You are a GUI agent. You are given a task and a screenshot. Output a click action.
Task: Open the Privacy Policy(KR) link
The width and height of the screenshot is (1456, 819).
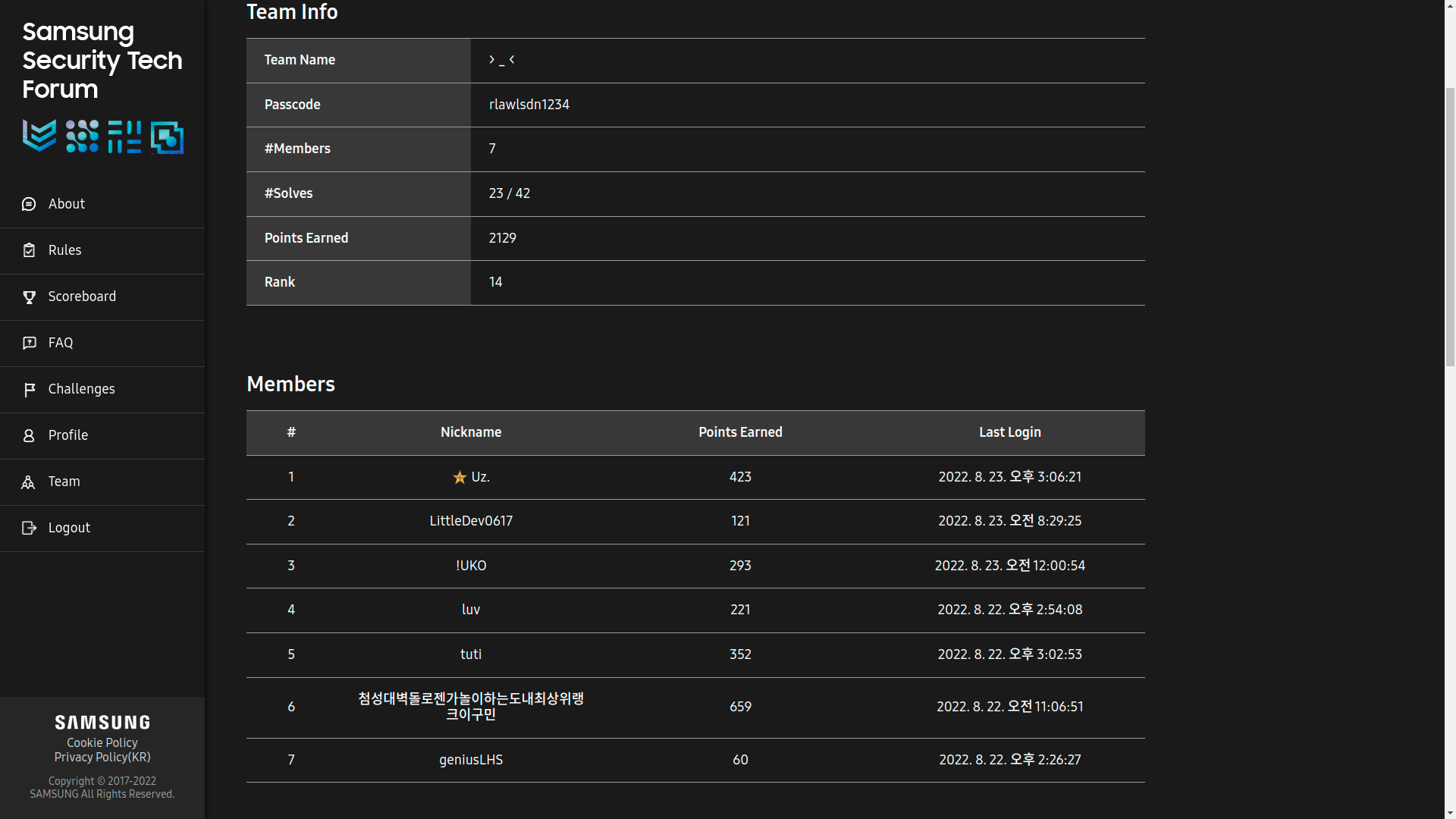102,758
